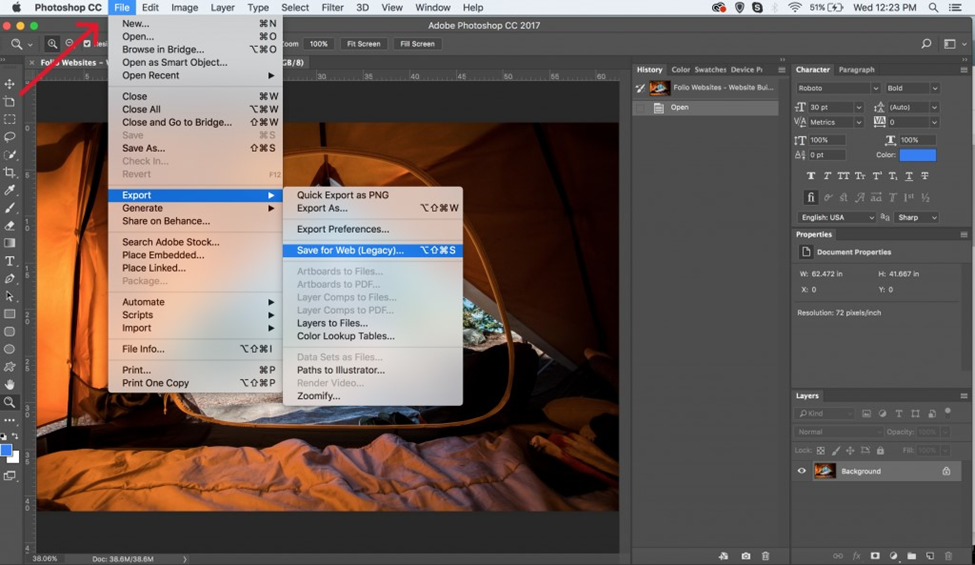Switch to the Paragraph tab

tap(855, 70)
